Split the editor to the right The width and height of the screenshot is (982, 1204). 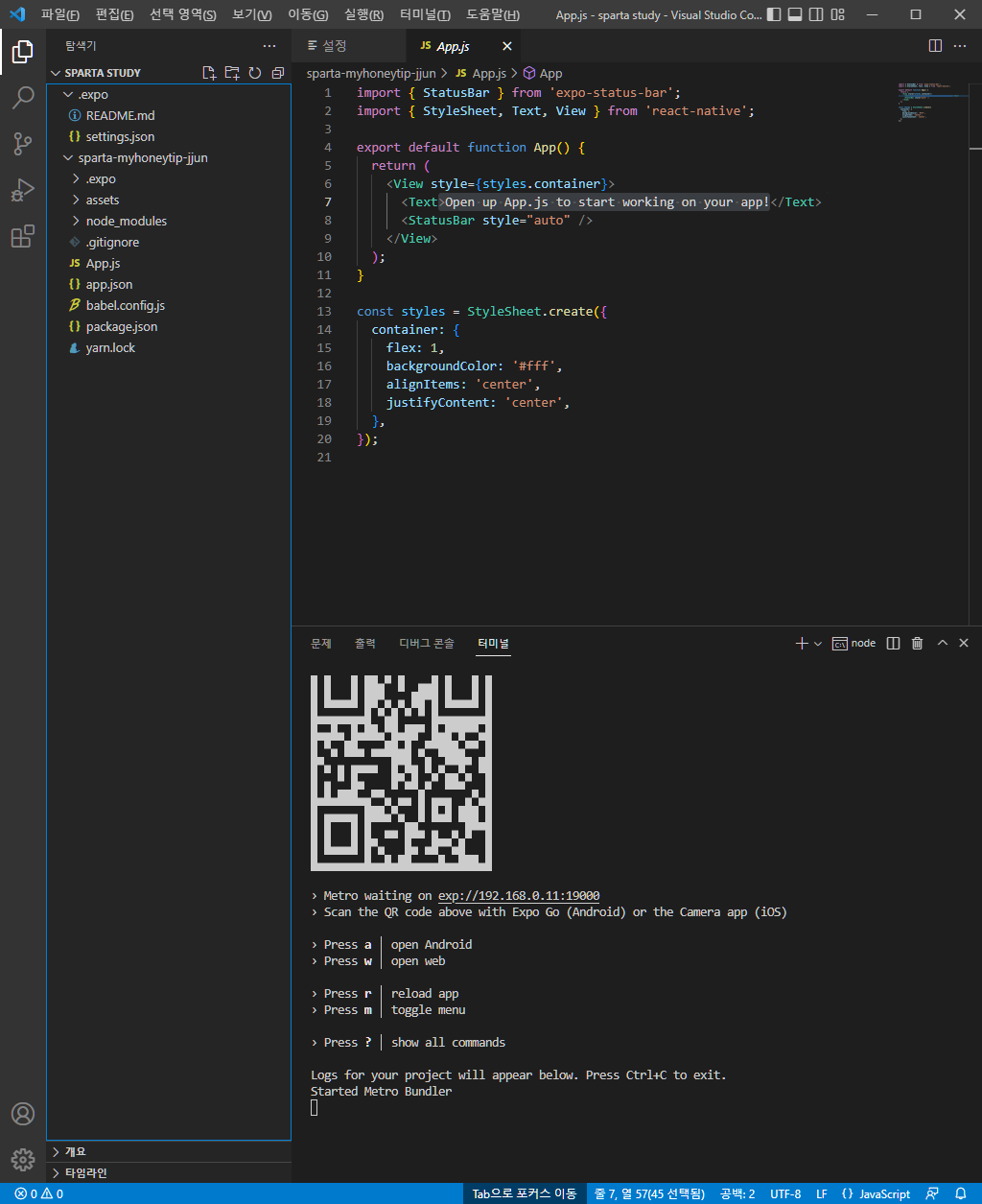935,46
